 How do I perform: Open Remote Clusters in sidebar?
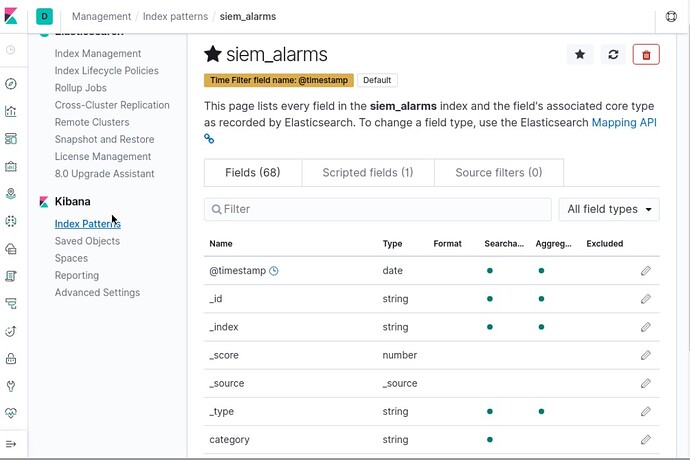92,122
